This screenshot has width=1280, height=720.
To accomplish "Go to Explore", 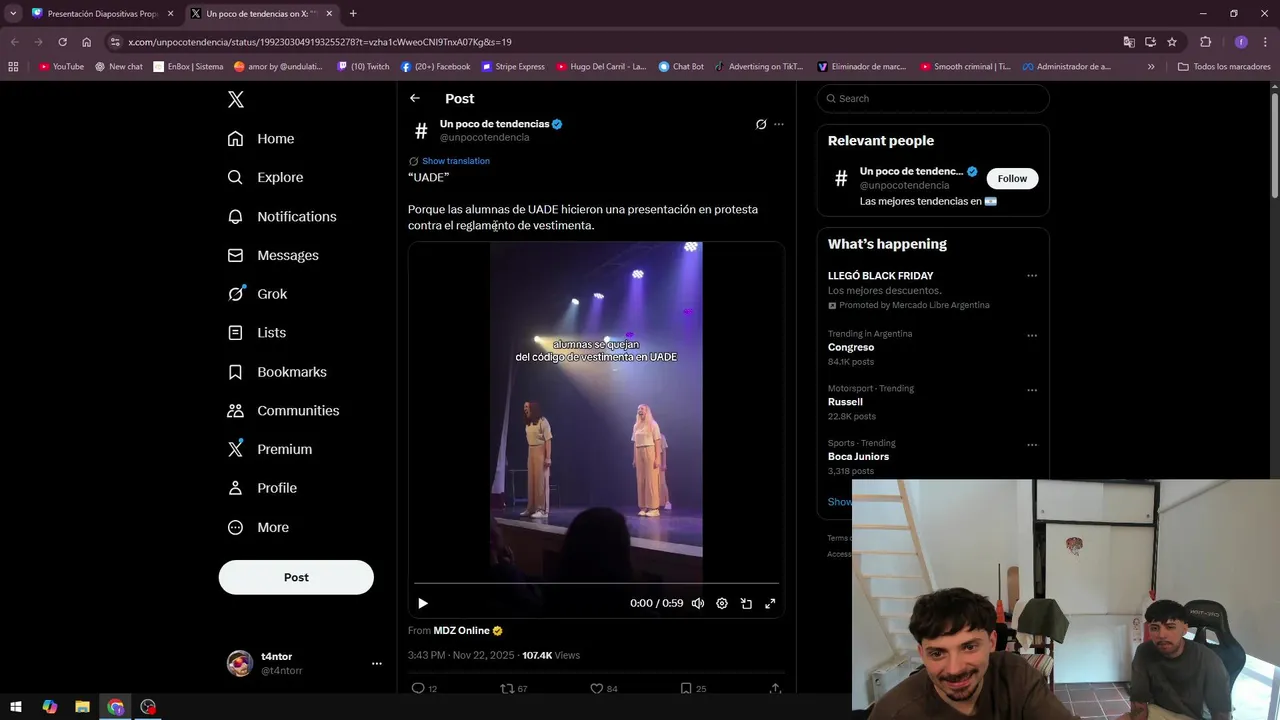I will [x=265, y=177].
